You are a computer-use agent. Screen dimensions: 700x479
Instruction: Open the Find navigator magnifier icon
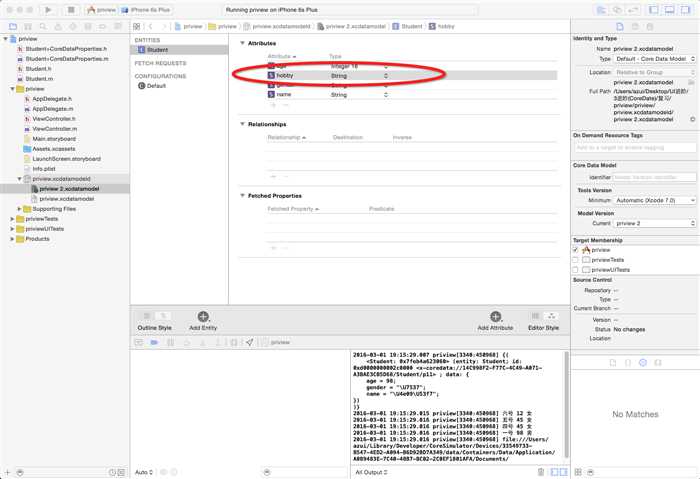[x=43, y=27]
